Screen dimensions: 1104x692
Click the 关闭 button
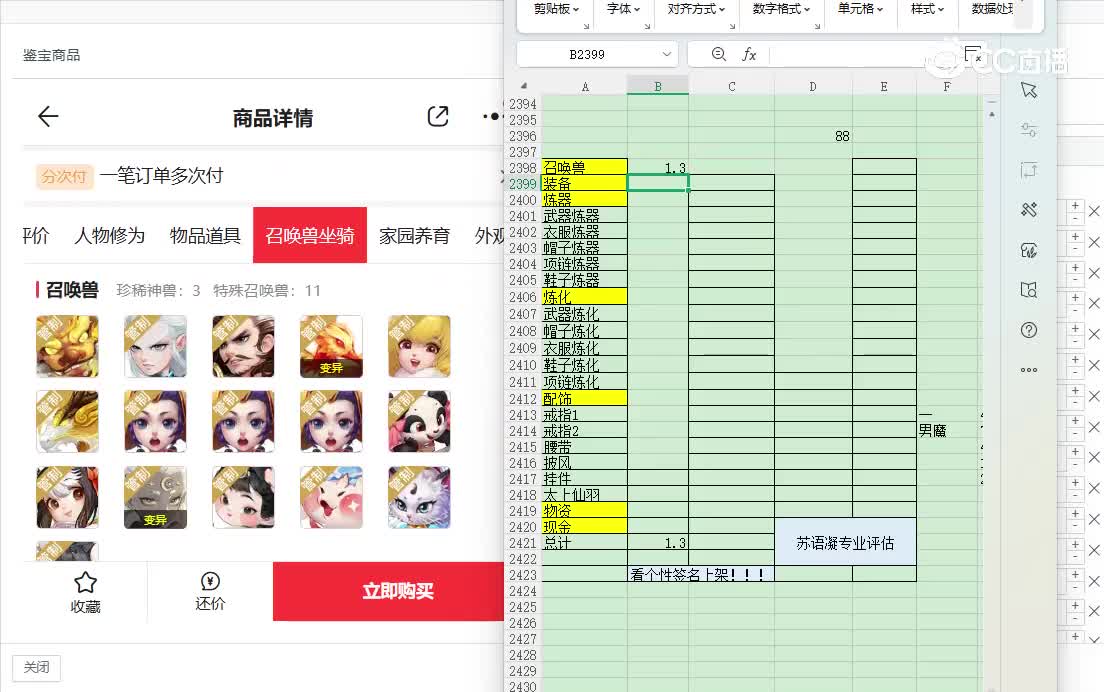[37, 667]
